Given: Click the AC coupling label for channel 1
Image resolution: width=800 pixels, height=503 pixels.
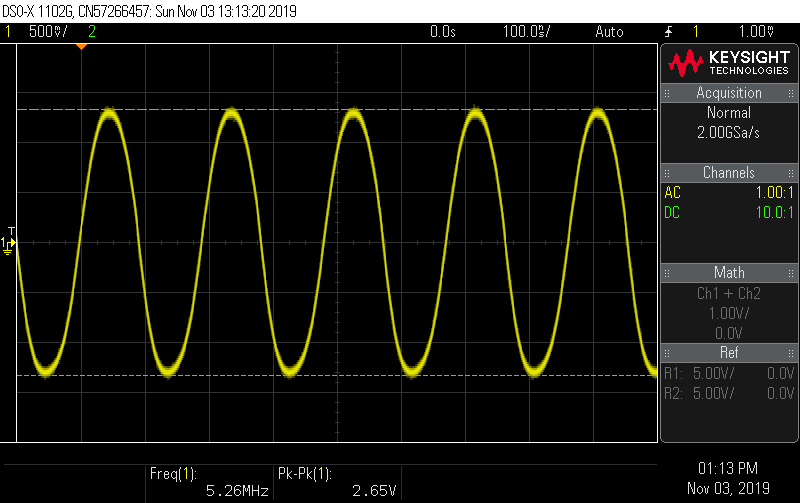Looking at the screenshot, I should coord(672,193).
